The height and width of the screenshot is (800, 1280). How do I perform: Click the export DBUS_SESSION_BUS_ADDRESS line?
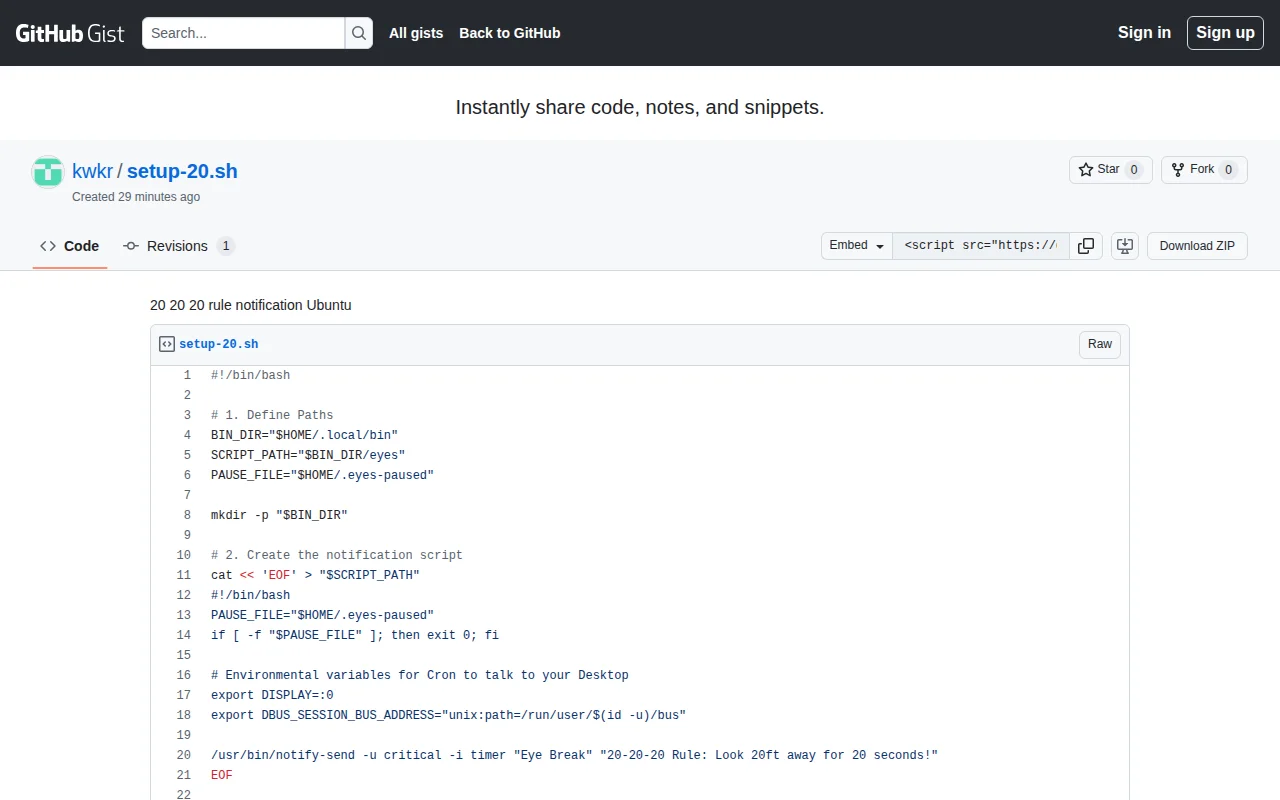[x=448, y=715]
